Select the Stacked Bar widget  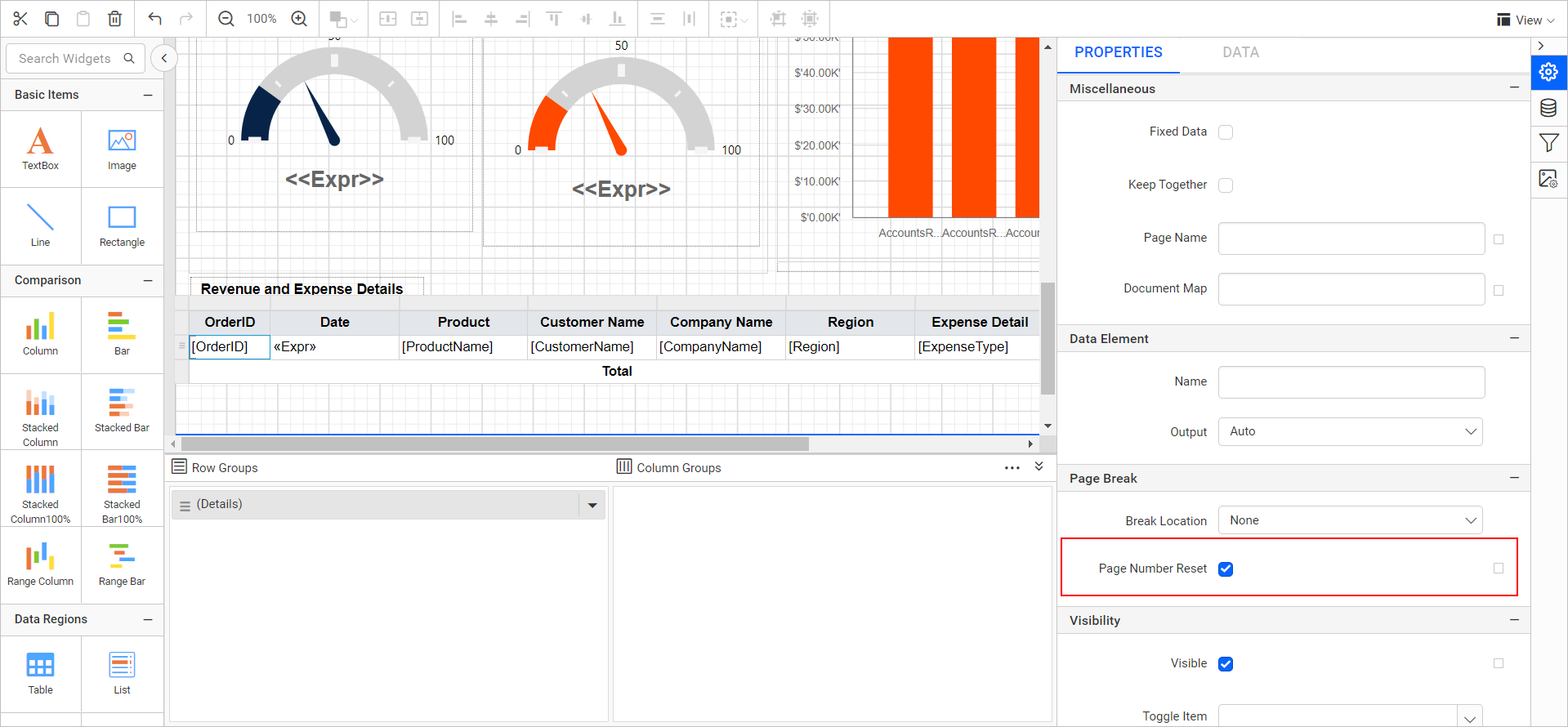[122, 411]
